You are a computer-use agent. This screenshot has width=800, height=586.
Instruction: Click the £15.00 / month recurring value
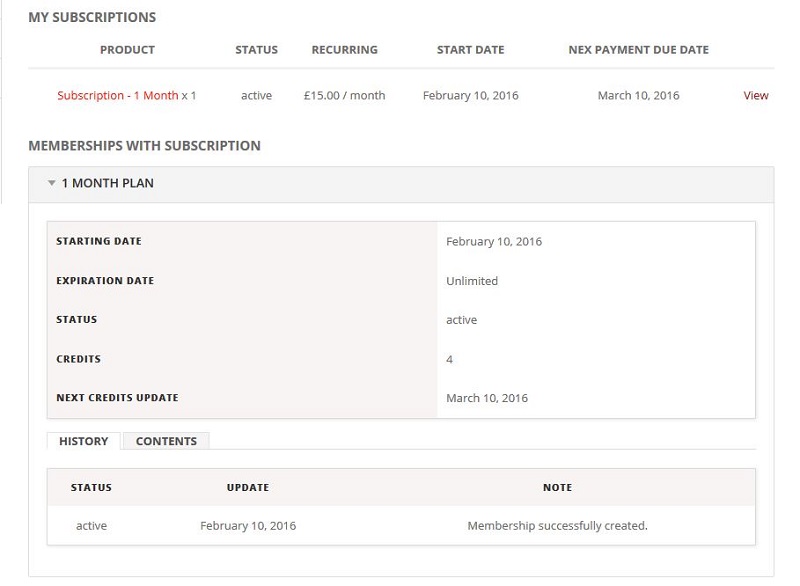344,95
